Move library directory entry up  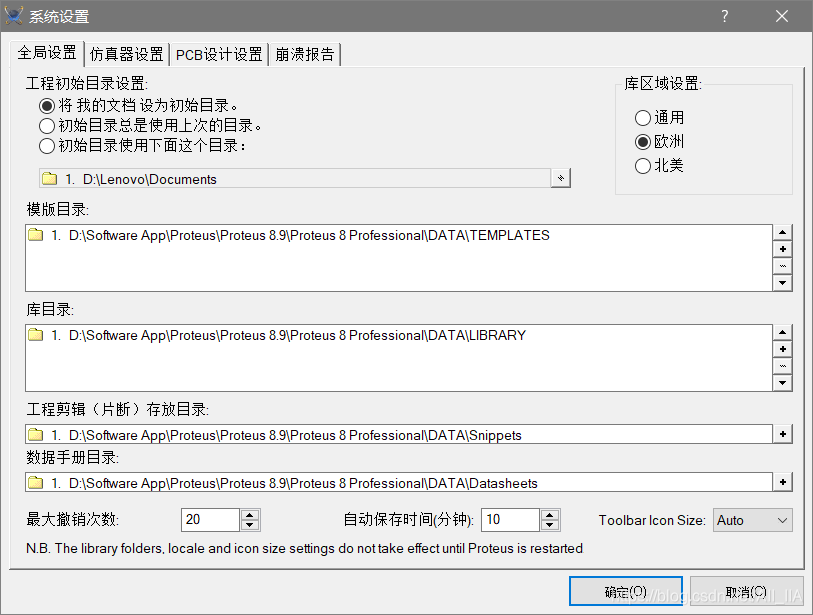(782, 332)
